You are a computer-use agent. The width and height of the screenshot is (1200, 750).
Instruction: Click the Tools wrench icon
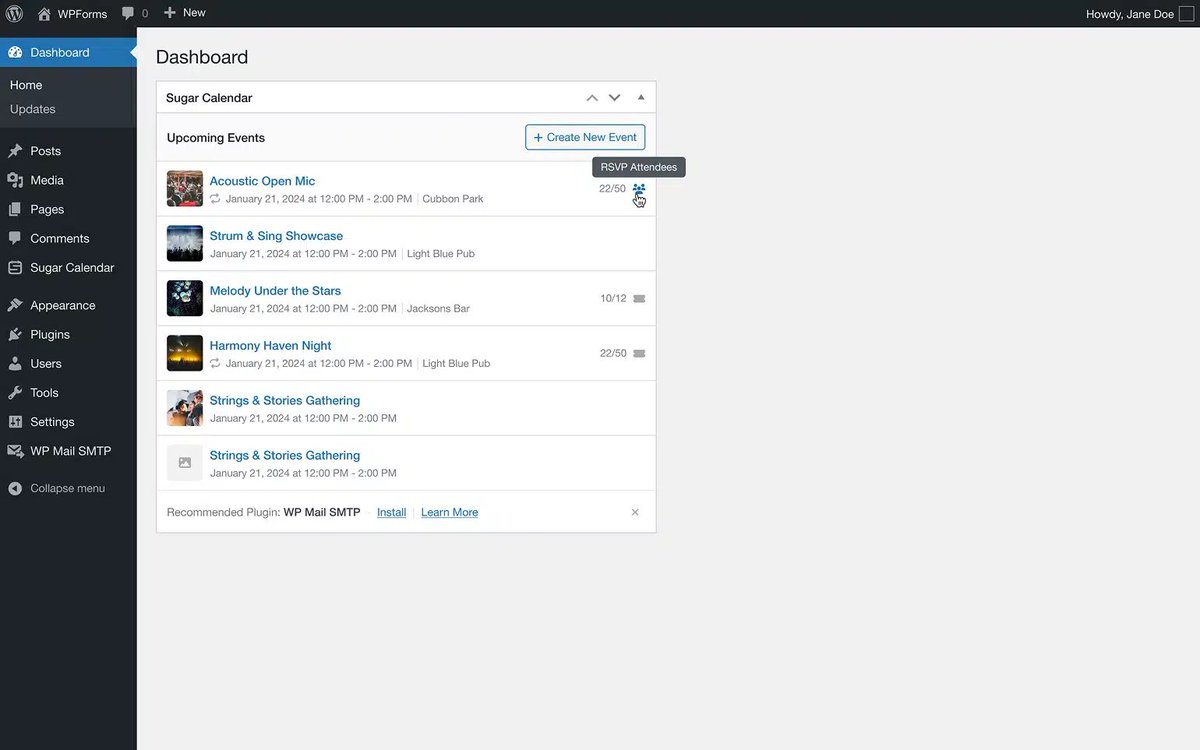pos(15,393)
